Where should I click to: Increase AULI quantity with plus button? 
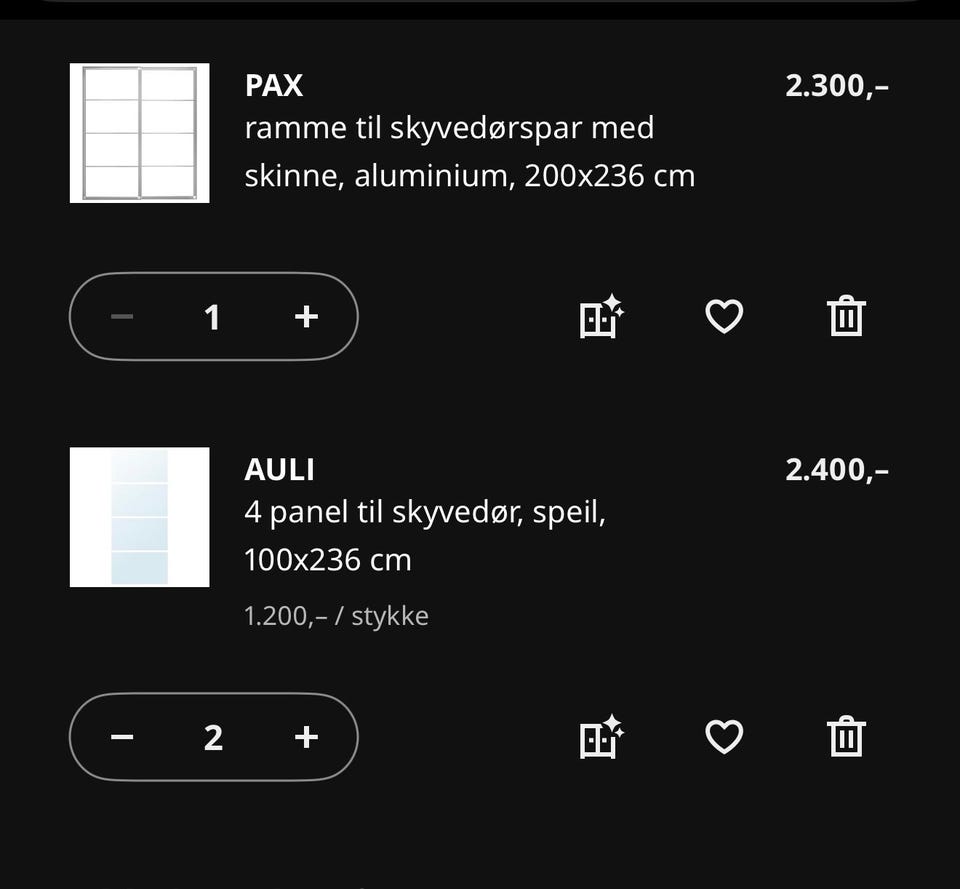pyautogui.click(x=306, y=737)
